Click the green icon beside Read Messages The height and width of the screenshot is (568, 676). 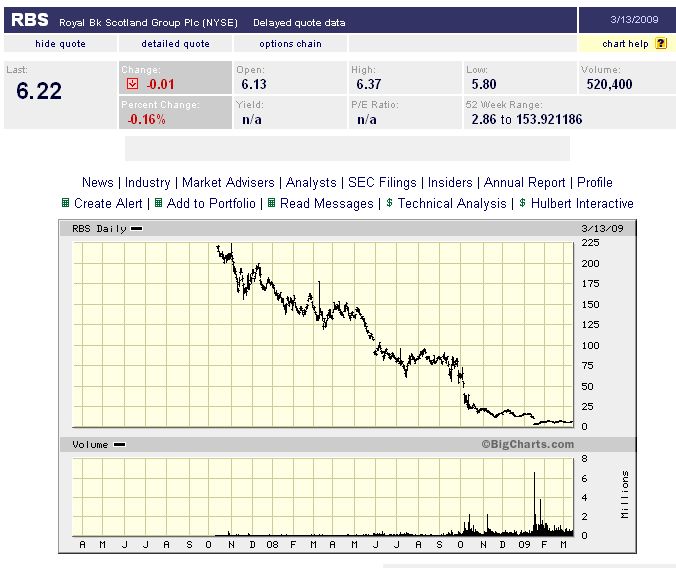271,203
